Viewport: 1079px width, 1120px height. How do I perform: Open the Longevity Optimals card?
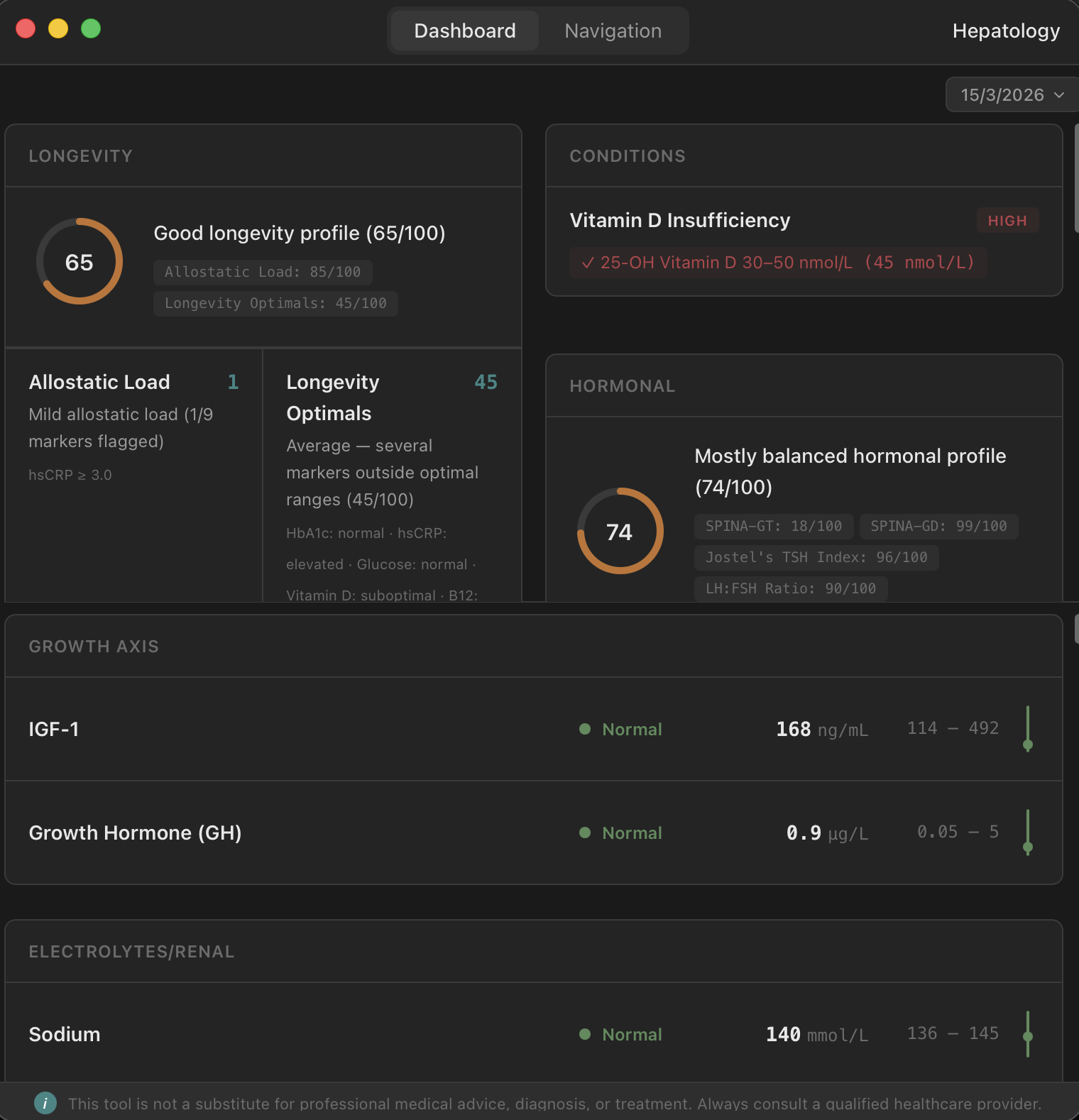pos(393,475)
